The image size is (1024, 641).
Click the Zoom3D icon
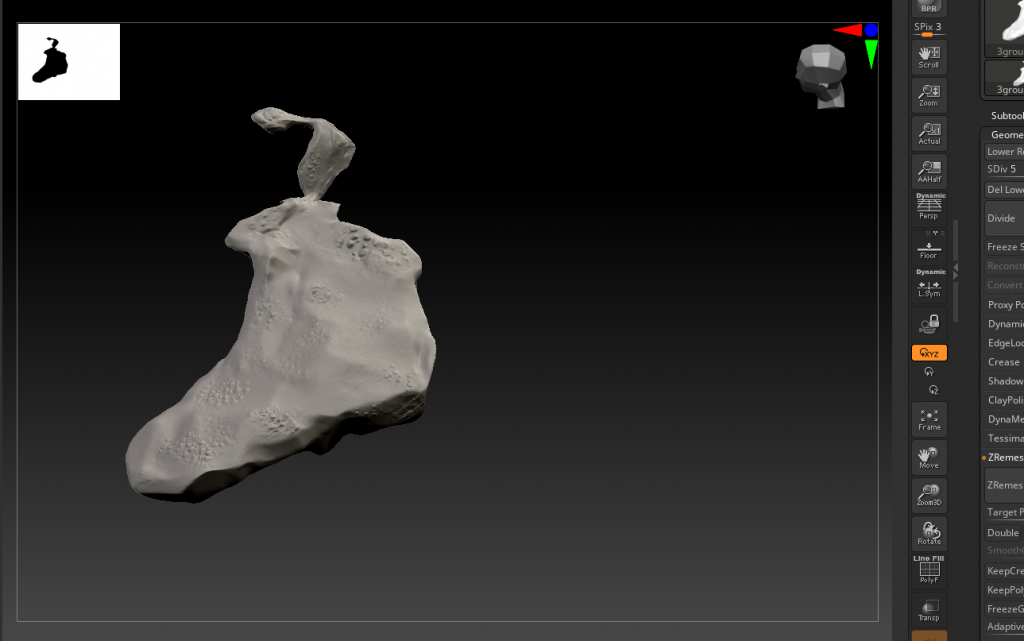point(929,494)
